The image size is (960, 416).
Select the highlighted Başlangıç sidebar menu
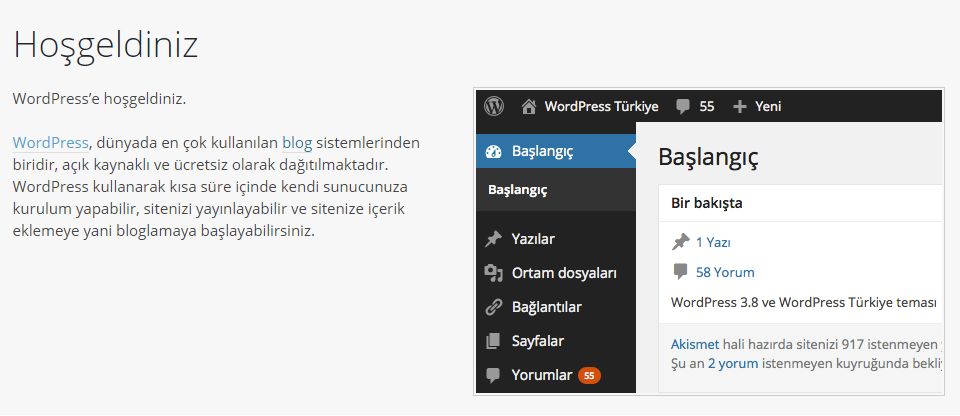(x=556, y=151)
